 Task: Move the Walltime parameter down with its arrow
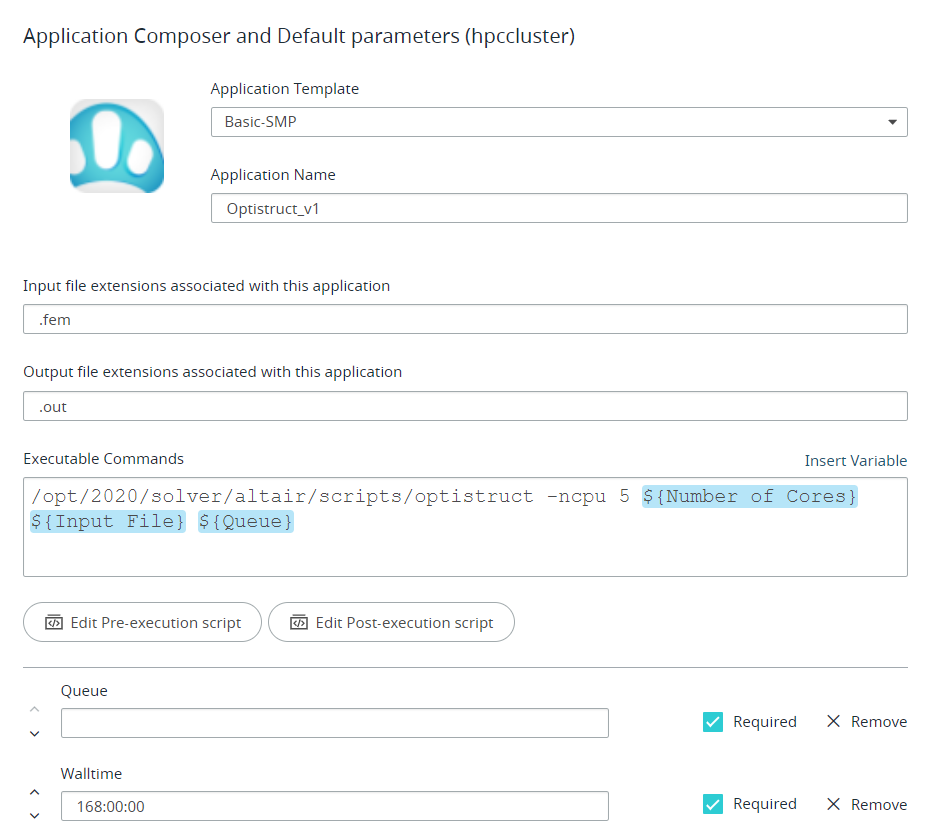tap(34, 816)
